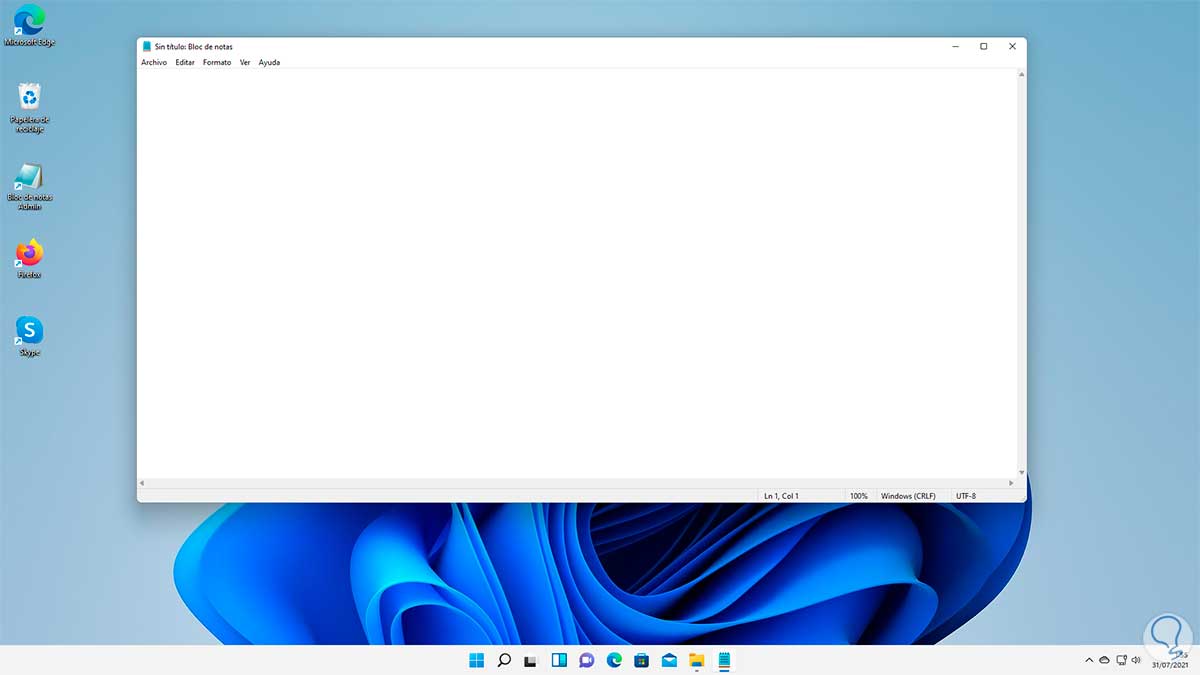Expand the hidden system tray icons chevron
The width and height of the screenshot is (1200, 675).
(x=1089, y=660)
